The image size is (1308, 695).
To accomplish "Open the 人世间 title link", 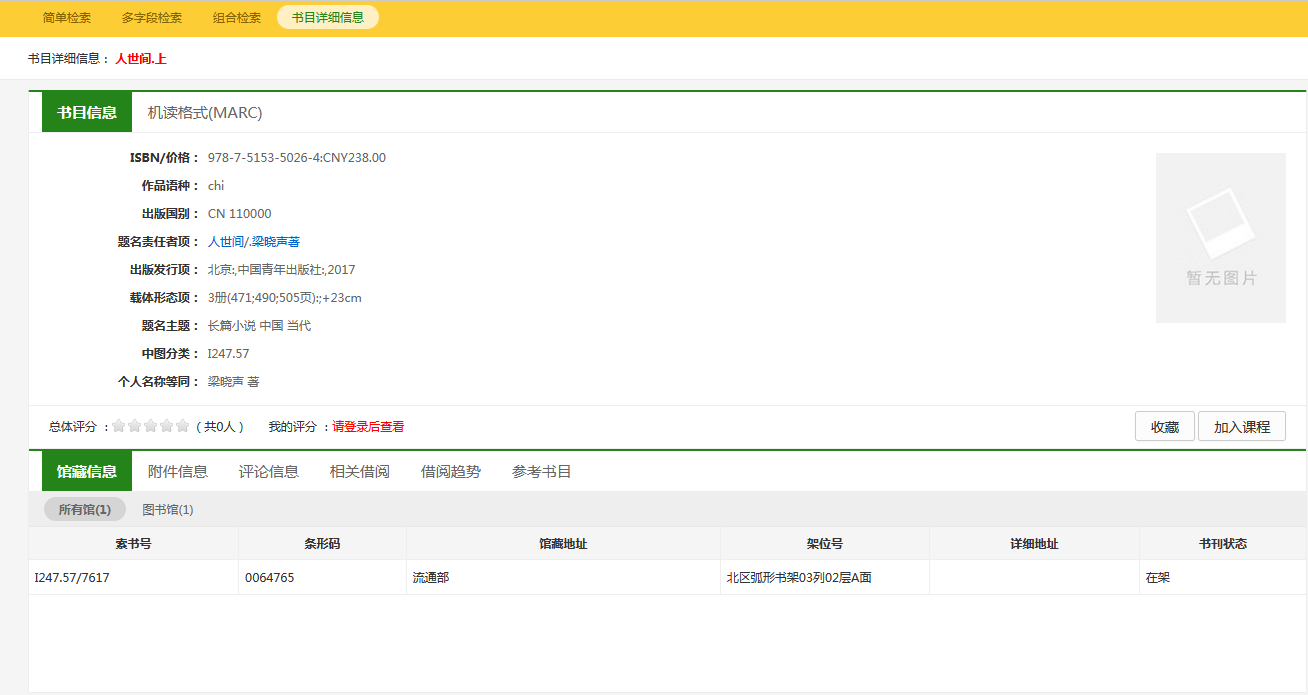I will 225,242.
